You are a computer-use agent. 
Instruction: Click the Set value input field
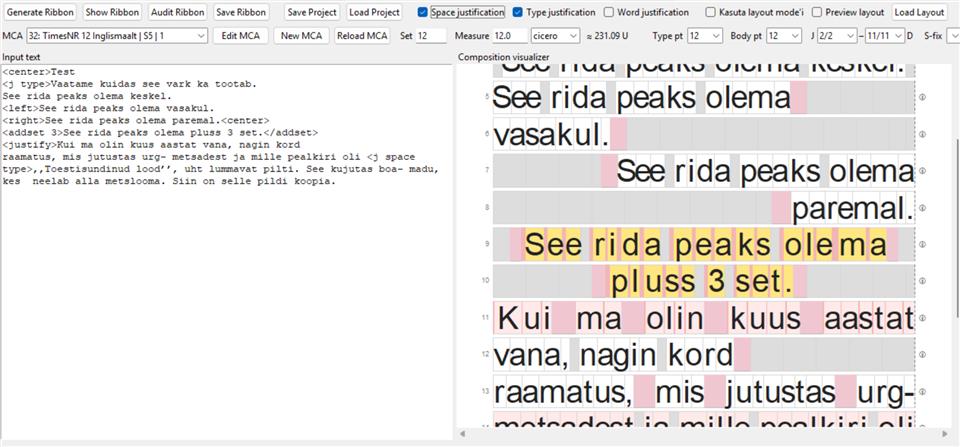[431, 36]
